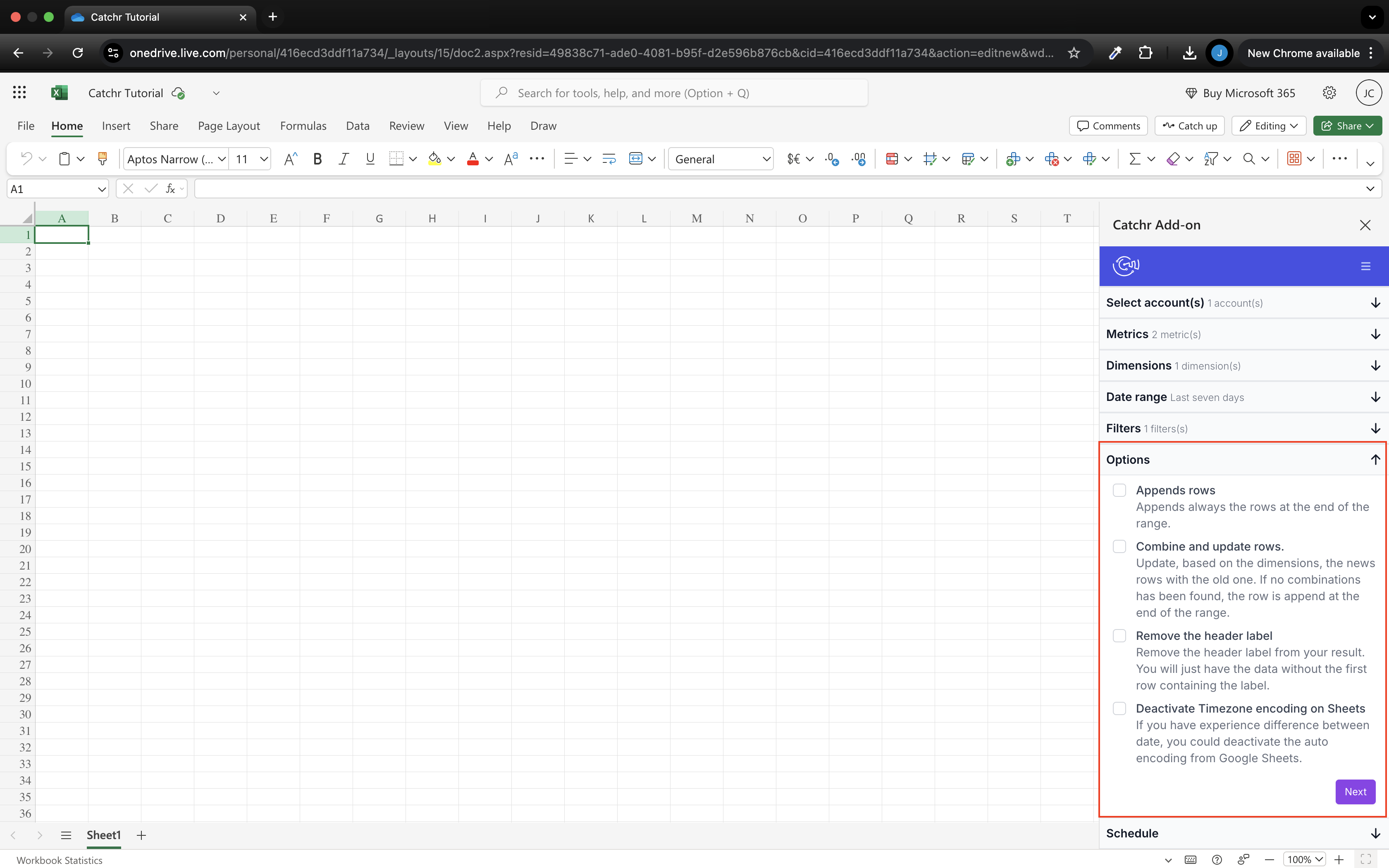Select the Format Painter brush icon
The image size is (1389, 868).
(x=103, y=159)
